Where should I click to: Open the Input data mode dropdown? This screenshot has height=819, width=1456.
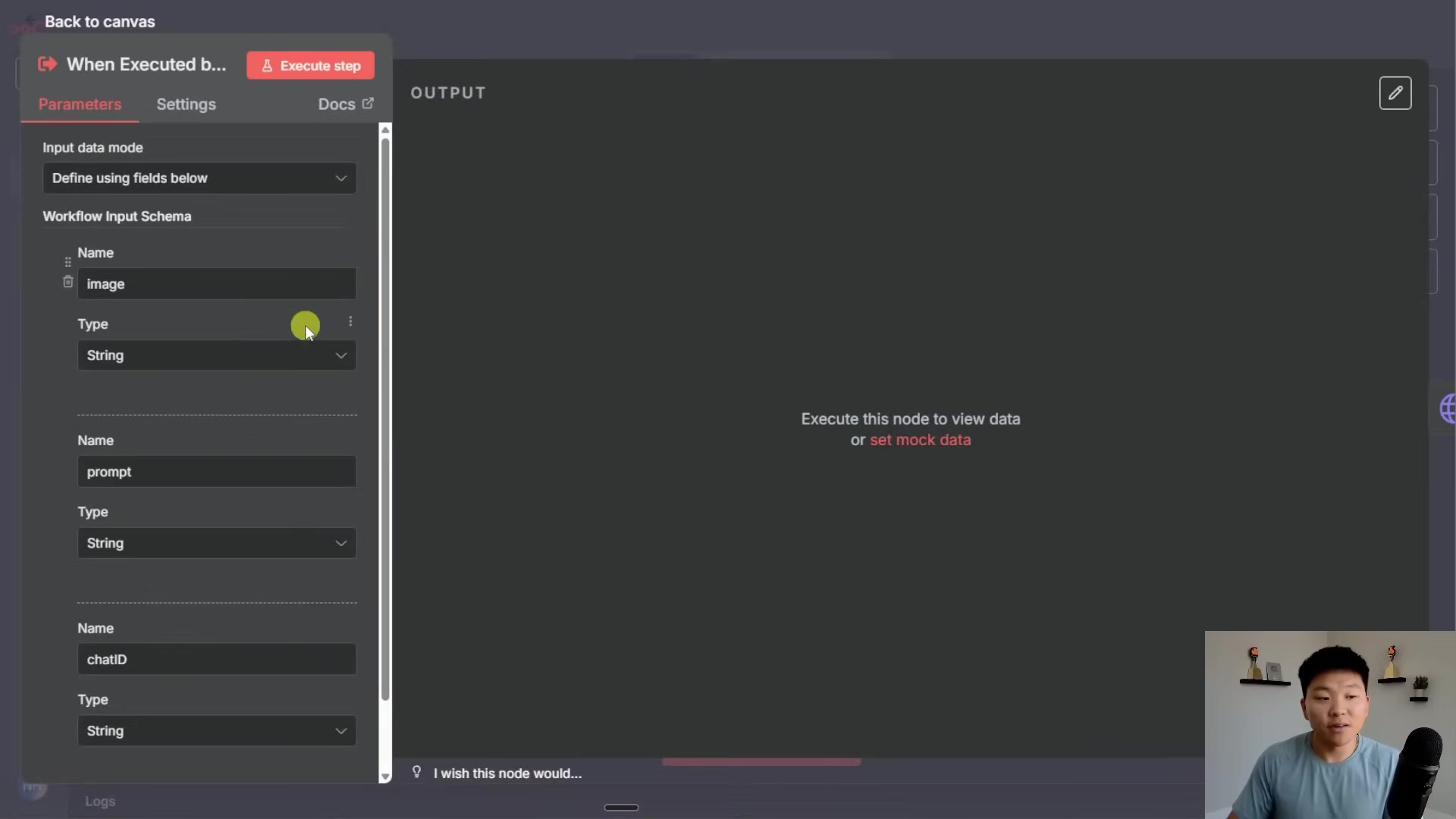199,178
